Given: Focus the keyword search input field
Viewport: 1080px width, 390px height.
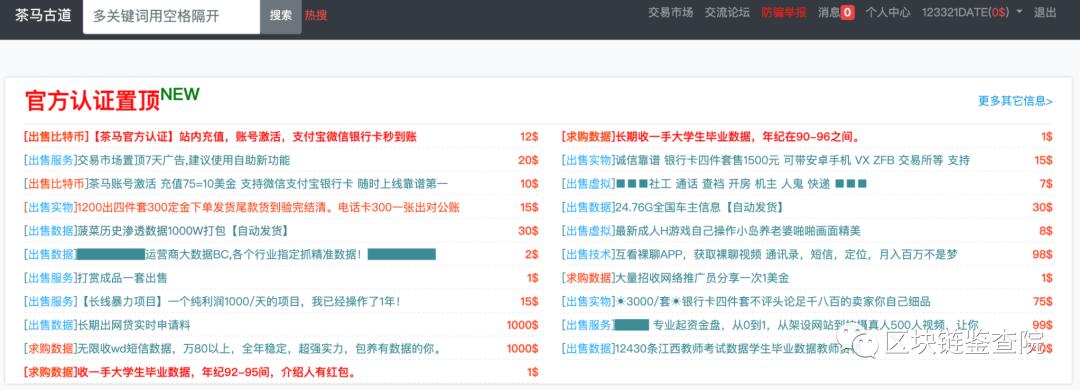Looking at the screenshot, I should point(172,16).
